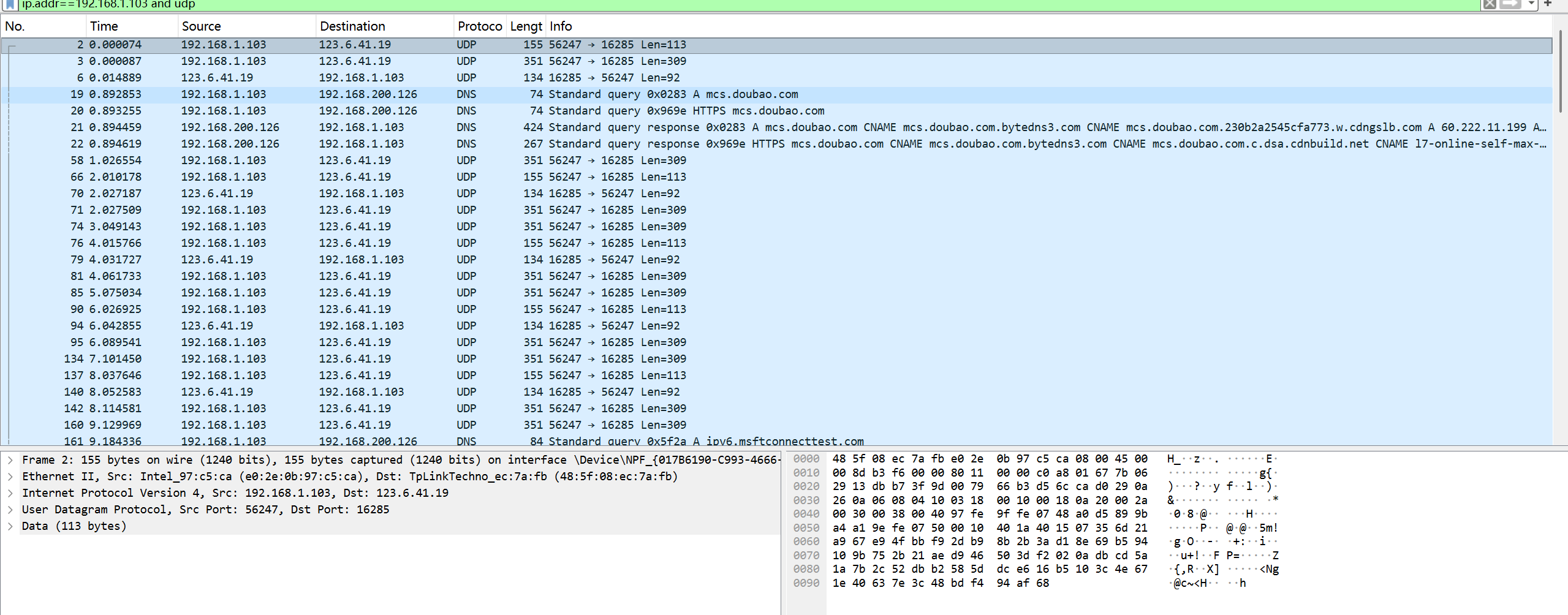Select packet 76 at time 4.015766

(x=776, y=243)
